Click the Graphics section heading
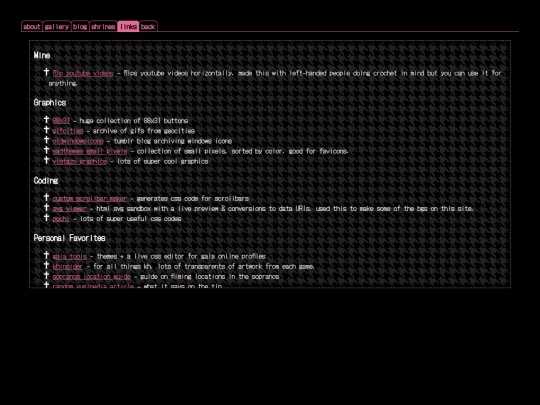Screen dimensions: 540x405 50,103
